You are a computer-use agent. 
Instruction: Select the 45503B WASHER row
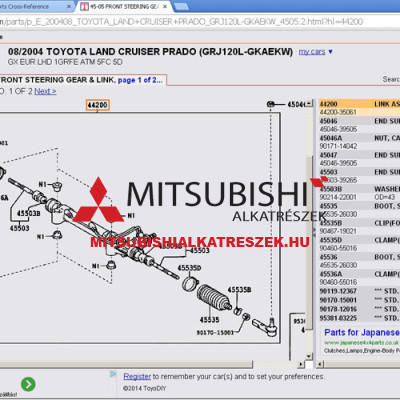(360, 189)
